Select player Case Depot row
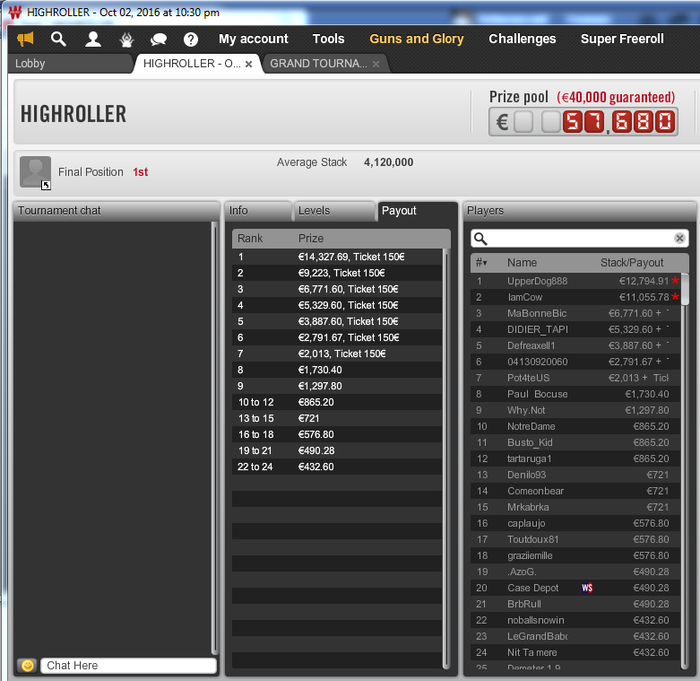The image size is (700, 681). coord(575,588)
